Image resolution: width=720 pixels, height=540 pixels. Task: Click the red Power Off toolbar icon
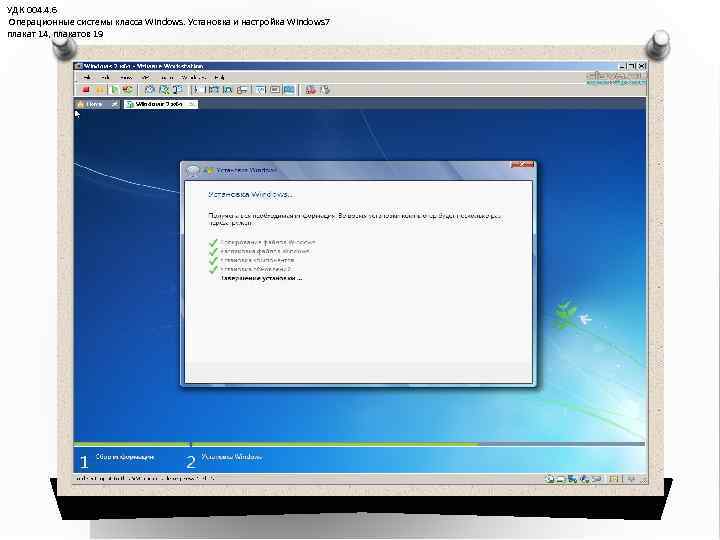tap(86, 90)
